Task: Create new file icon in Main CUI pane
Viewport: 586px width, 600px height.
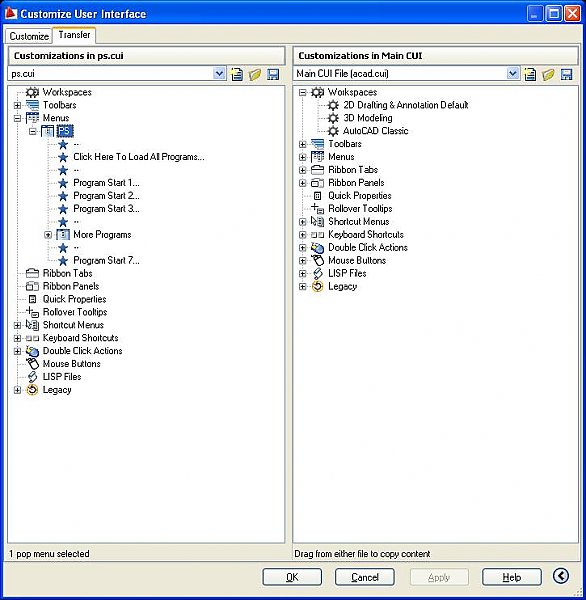Action: [530, 74]
